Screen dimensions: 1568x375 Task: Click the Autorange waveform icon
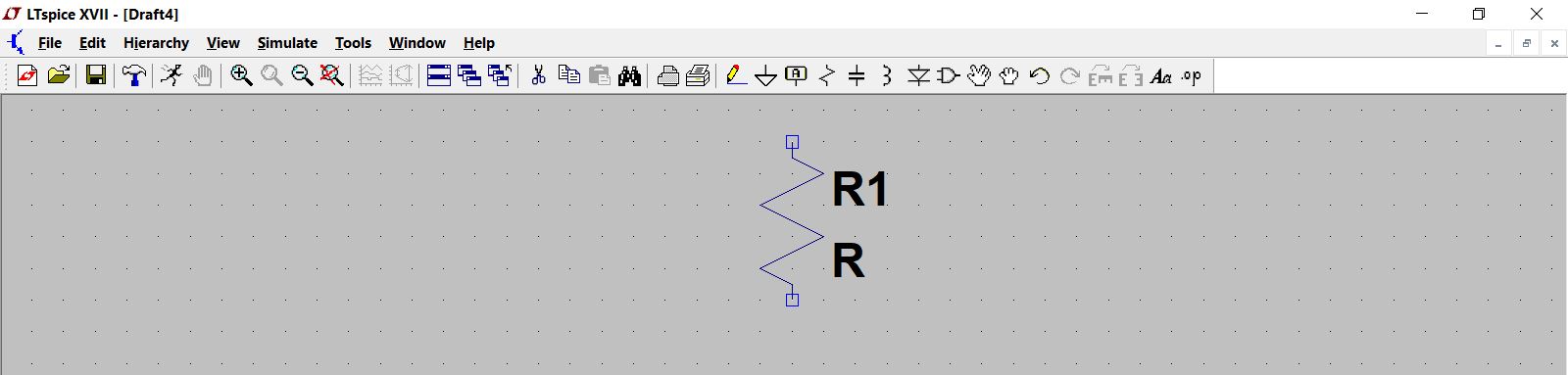point(370,75)
